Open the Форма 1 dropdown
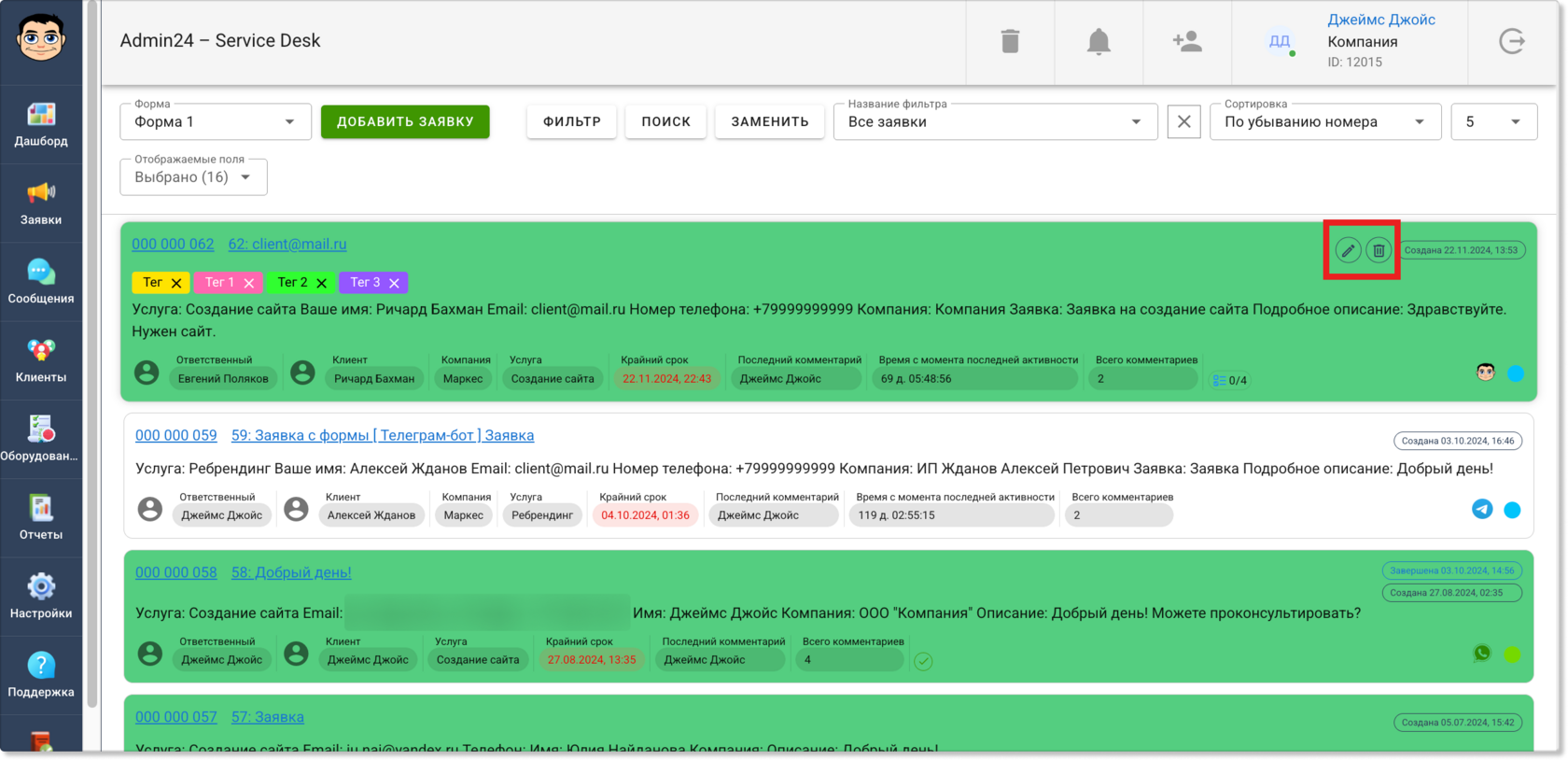The width and height of the screenshot is (1568, 760). 216,121
